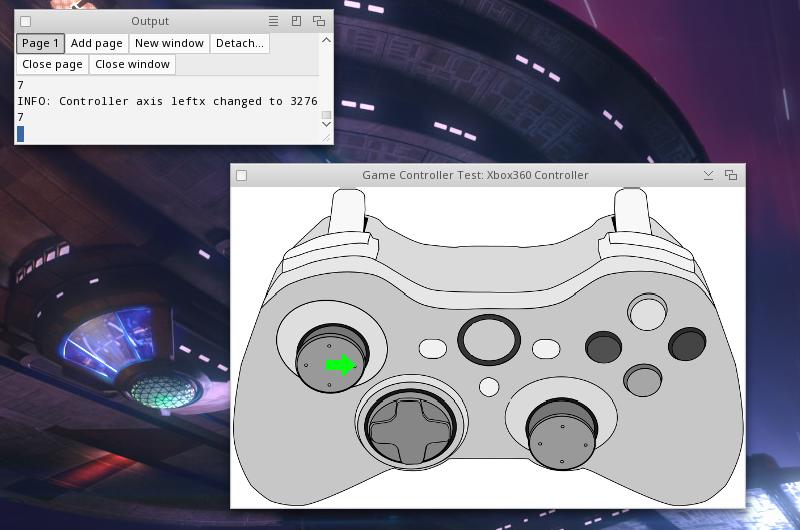Click the bottom A face button
The image size is (800, 530).
pyautogui.click(x=643, y=380)
